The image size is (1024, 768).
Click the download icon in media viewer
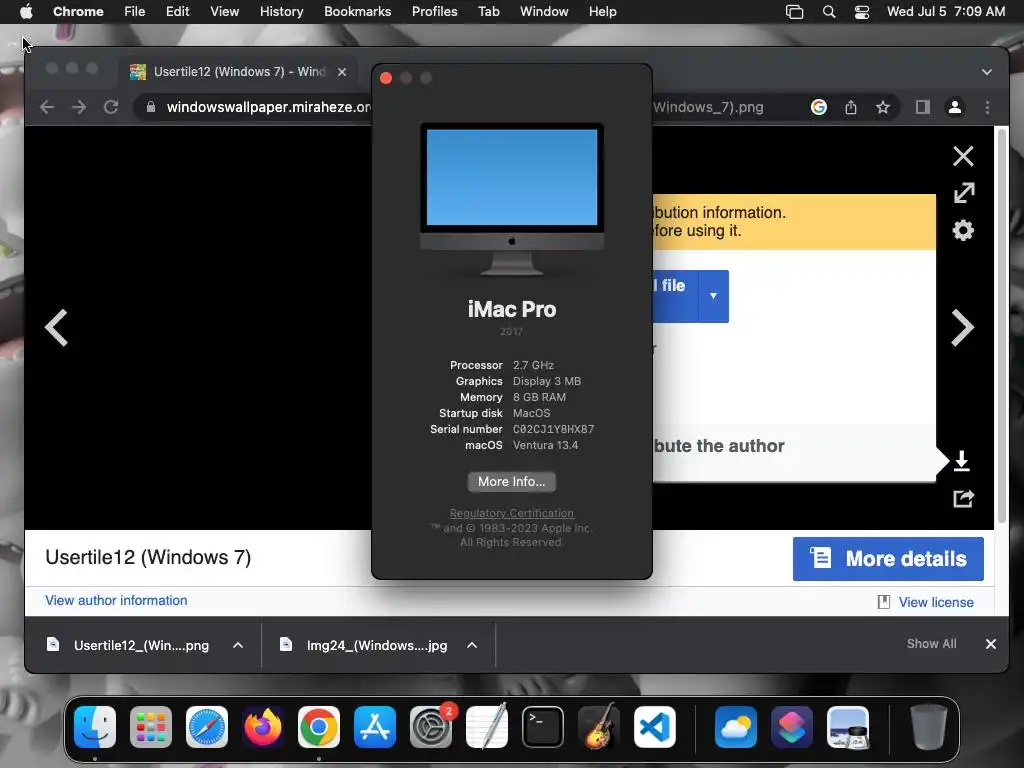(962, 461)
